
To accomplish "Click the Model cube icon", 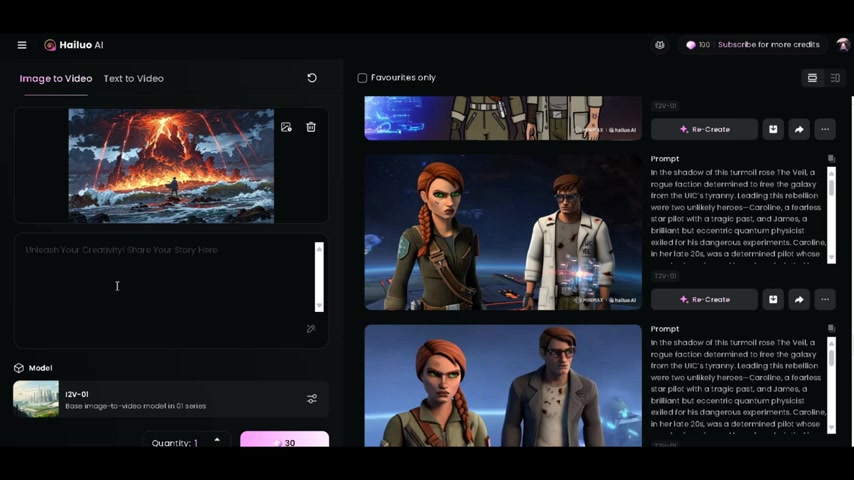I will [x=19, y=368].
